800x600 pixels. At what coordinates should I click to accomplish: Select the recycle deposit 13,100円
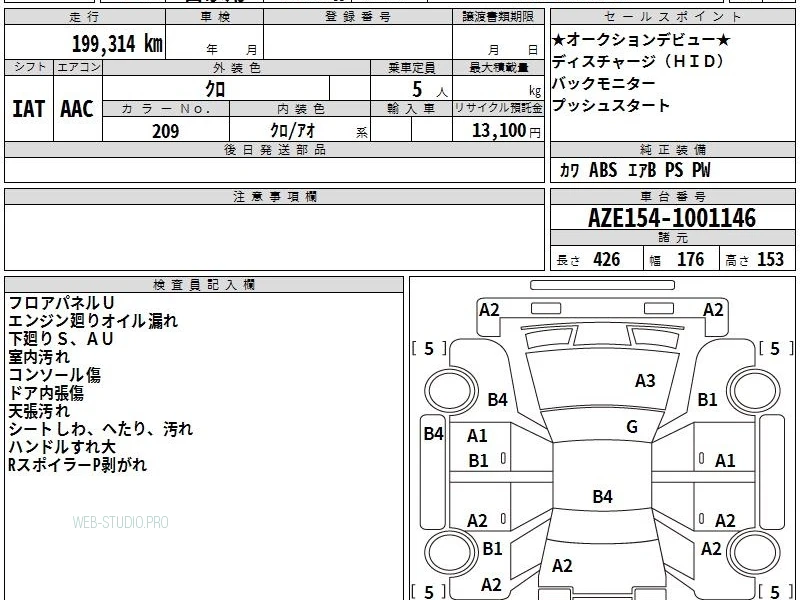pos(506,131)
